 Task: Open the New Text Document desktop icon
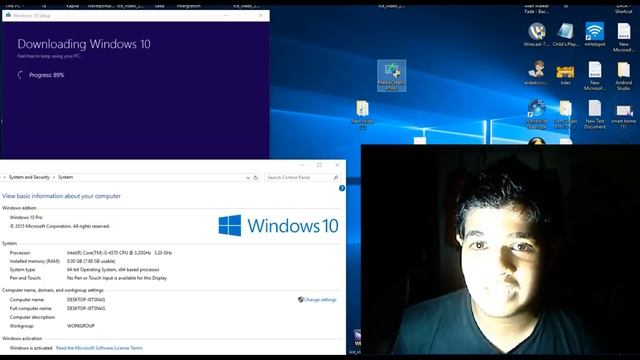(x=595, y=115)
